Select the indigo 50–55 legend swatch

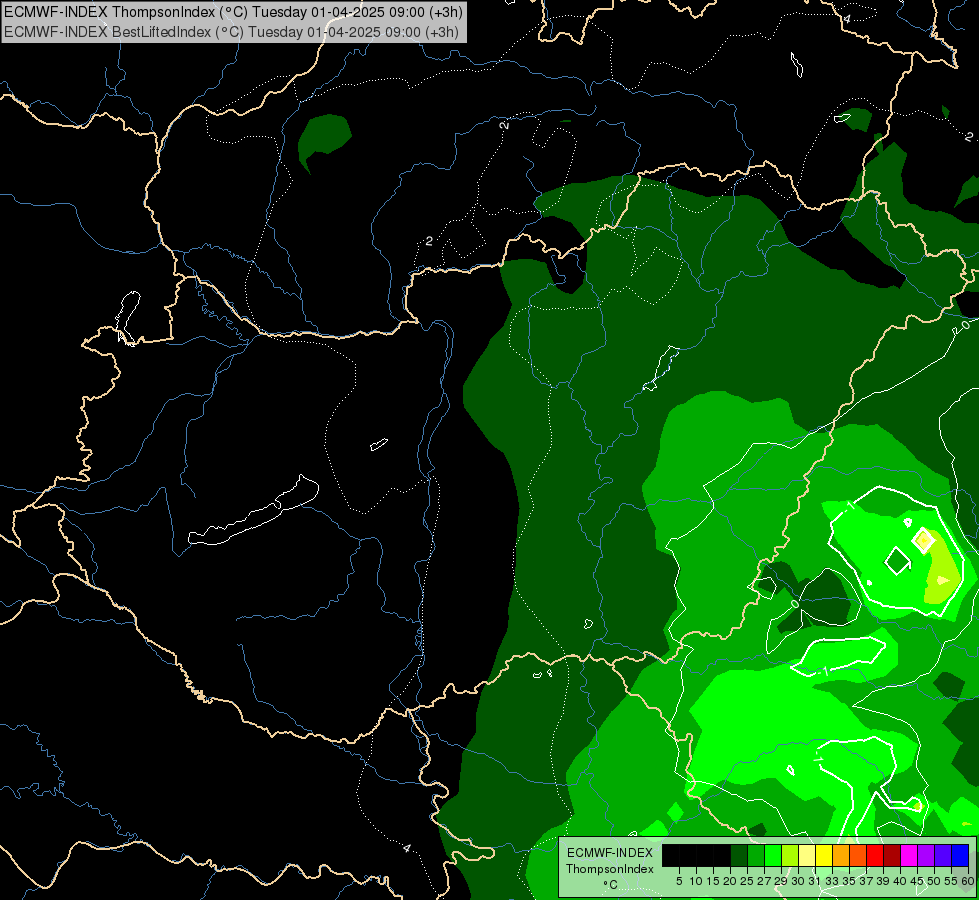(943, 855)
